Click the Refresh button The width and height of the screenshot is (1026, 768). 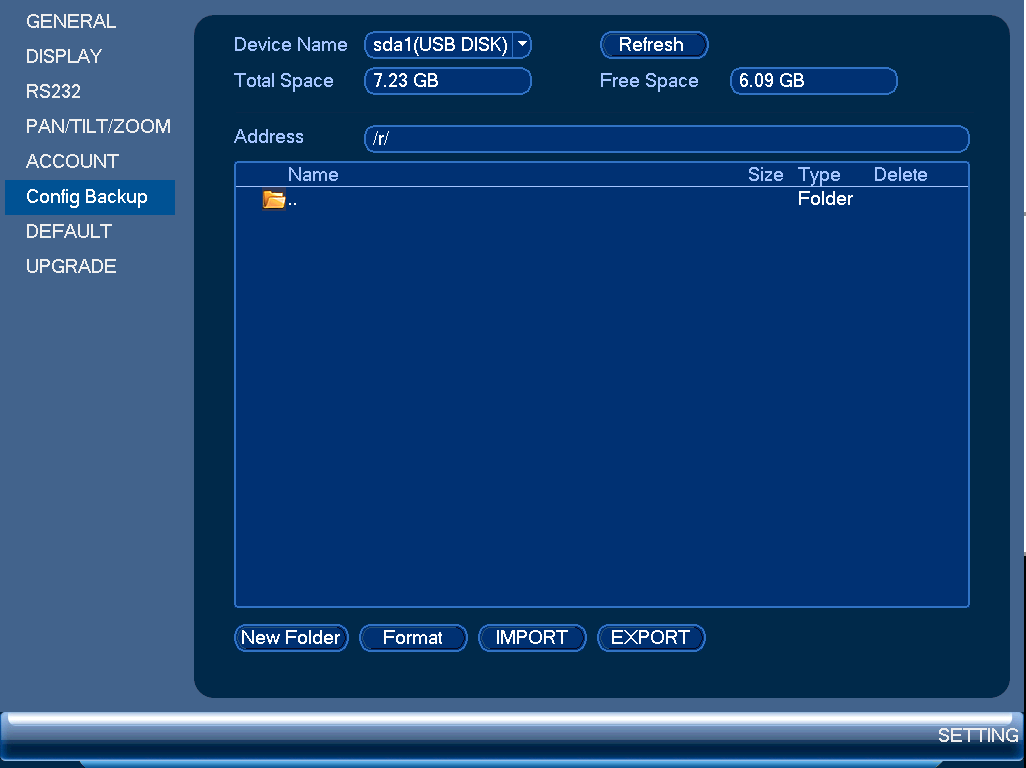pyautogui.click(x=654, y=44)
